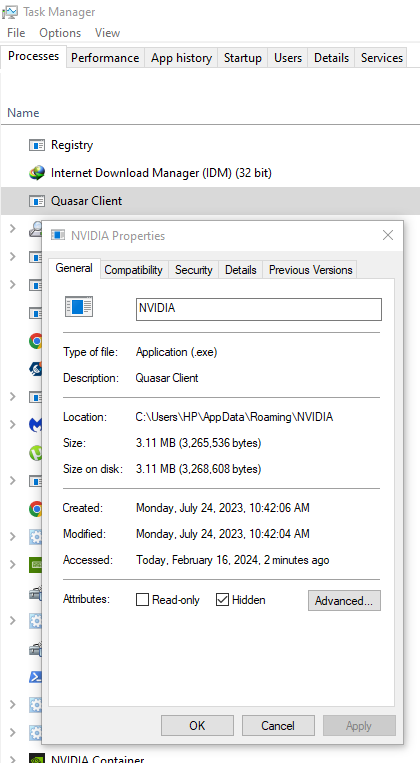Click the Internet Download Manager globe icon
Viewport: 420px width, 763px height.
37,173
